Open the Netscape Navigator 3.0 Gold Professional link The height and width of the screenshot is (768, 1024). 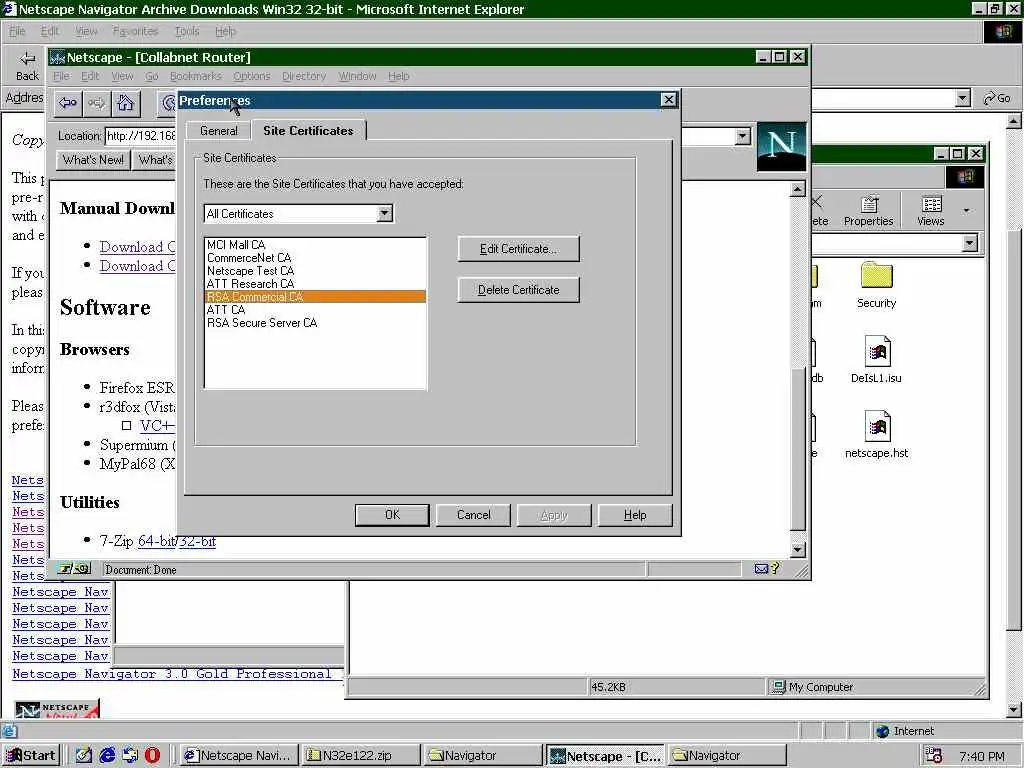click(172, 674)
